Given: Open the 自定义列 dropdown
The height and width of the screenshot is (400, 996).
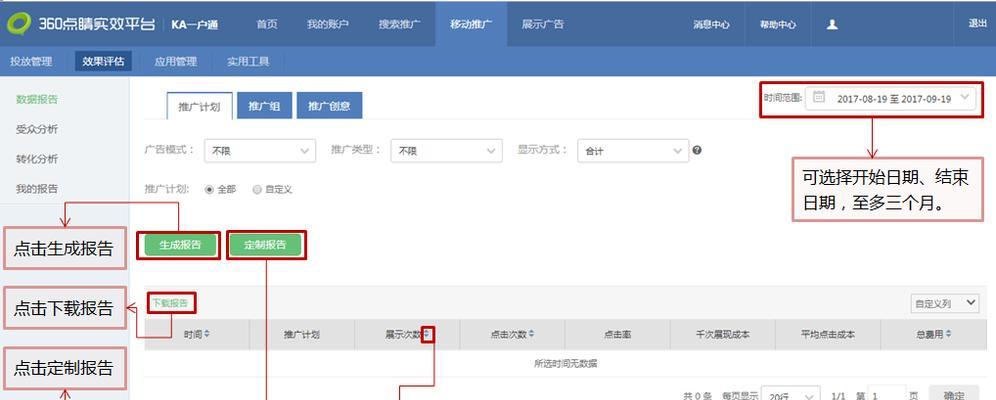Looking at the screenshot, I should [945, 303].
